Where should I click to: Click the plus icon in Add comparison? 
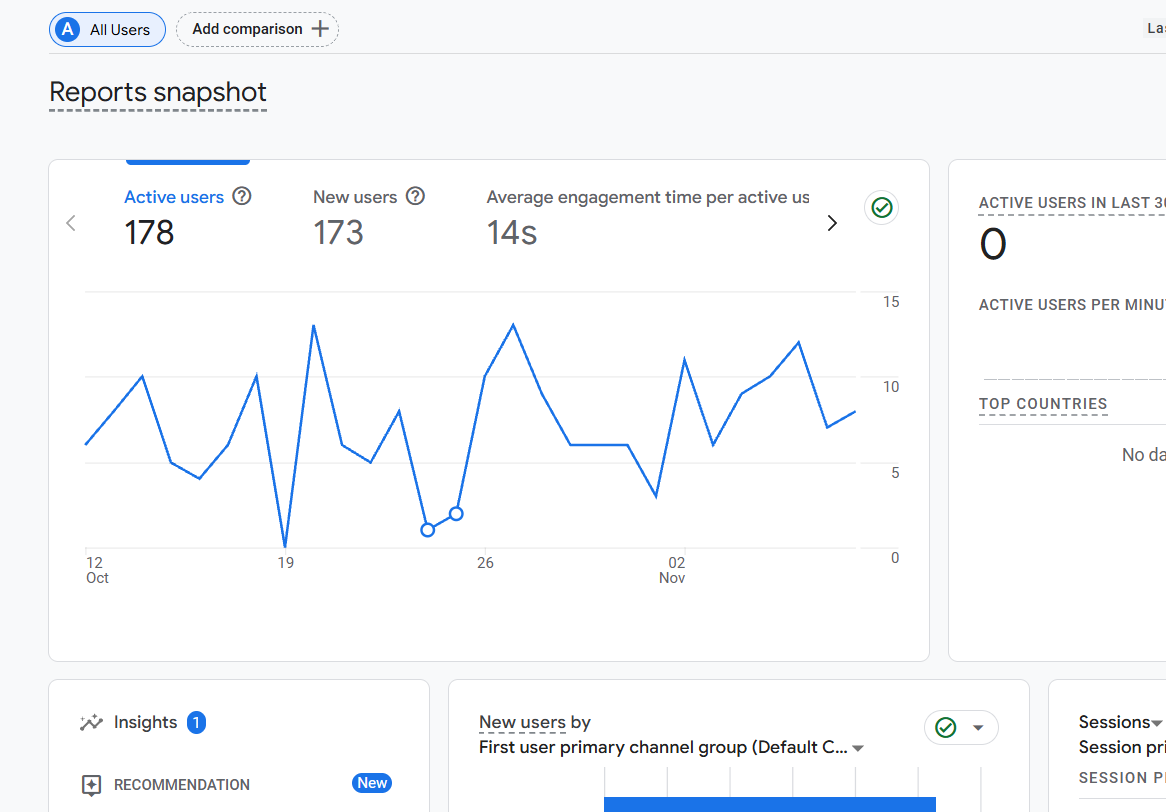click(320, 29)
